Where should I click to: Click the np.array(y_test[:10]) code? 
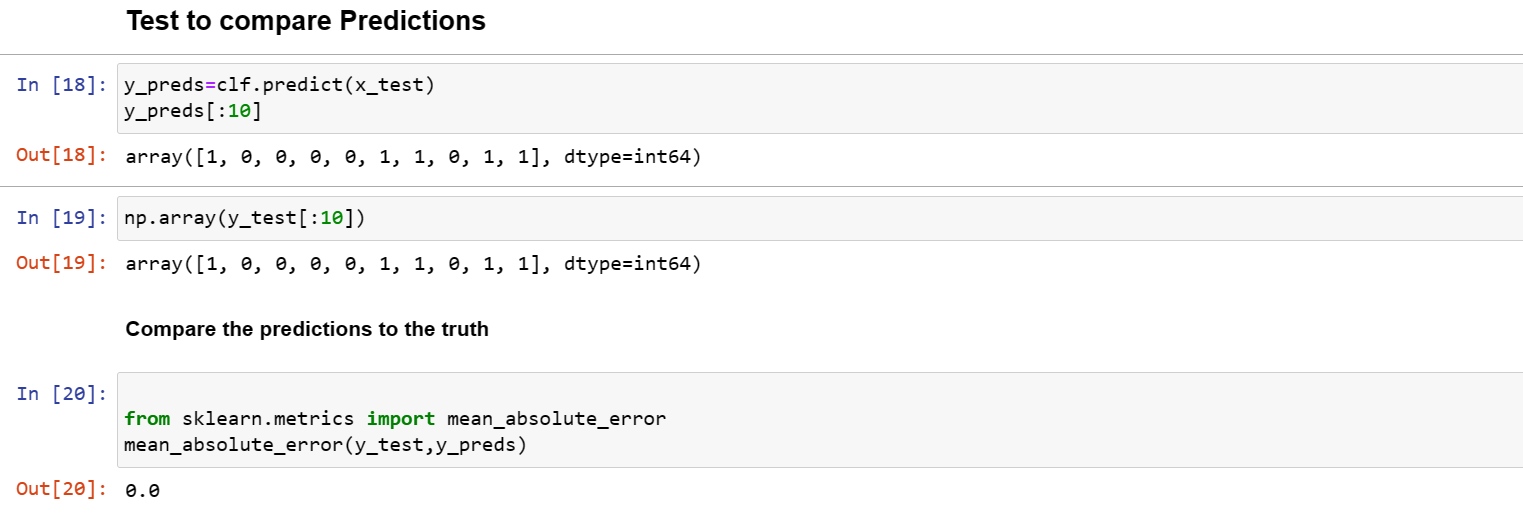point(245,219)
